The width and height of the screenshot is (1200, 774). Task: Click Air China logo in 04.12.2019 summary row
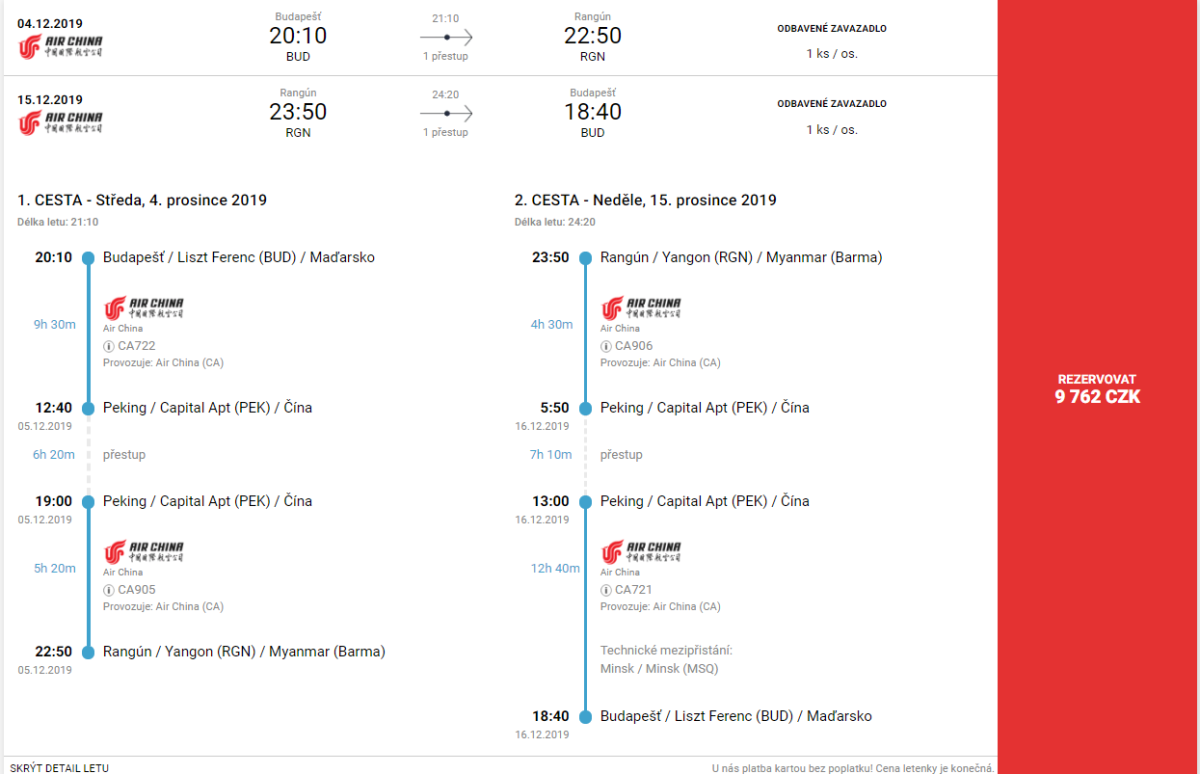(60, 47)
